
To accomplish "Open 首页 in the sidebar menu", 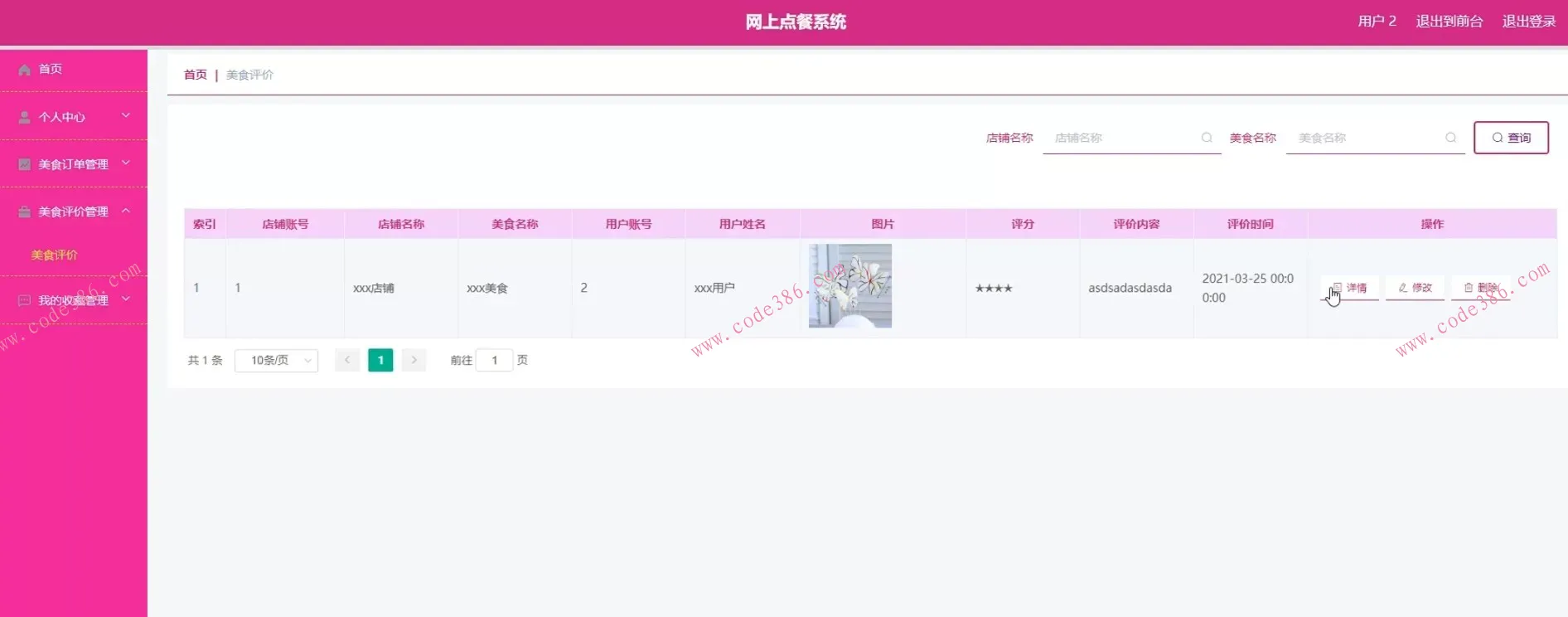I will [x=74, y=69].
